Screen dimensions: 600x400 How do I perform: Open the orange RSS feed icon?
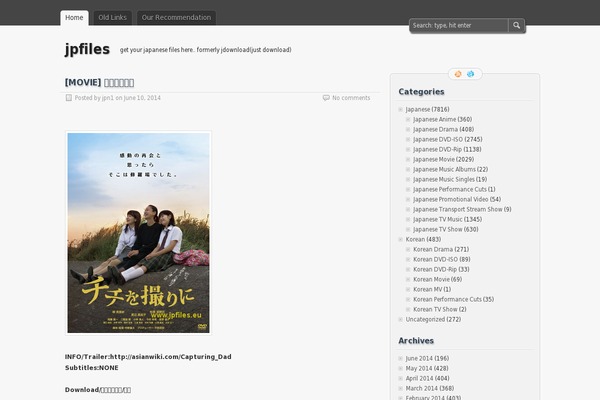point(458,74)
